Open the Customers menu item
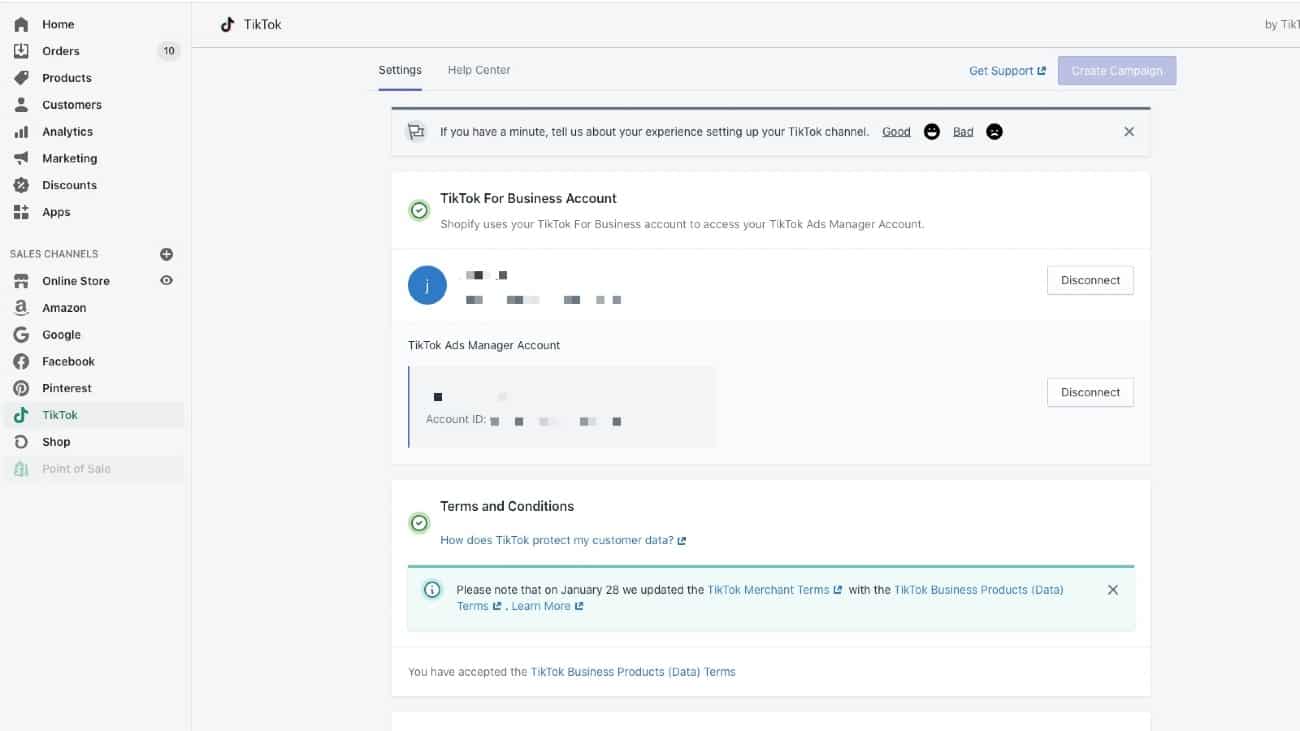Viewport: 1300px width, 731px height. (x=72, y=105)
